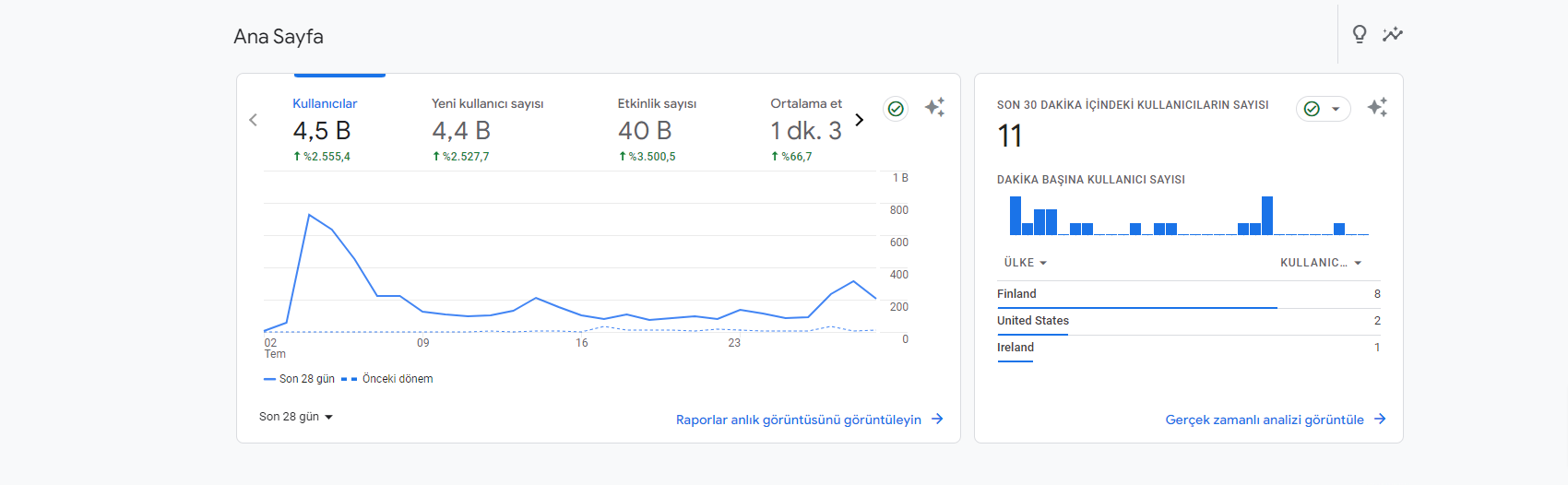Open Gerçek zamanlı analizi görüntüle link
This screenshot has height=485, width=1568.
pos(1265,420)
